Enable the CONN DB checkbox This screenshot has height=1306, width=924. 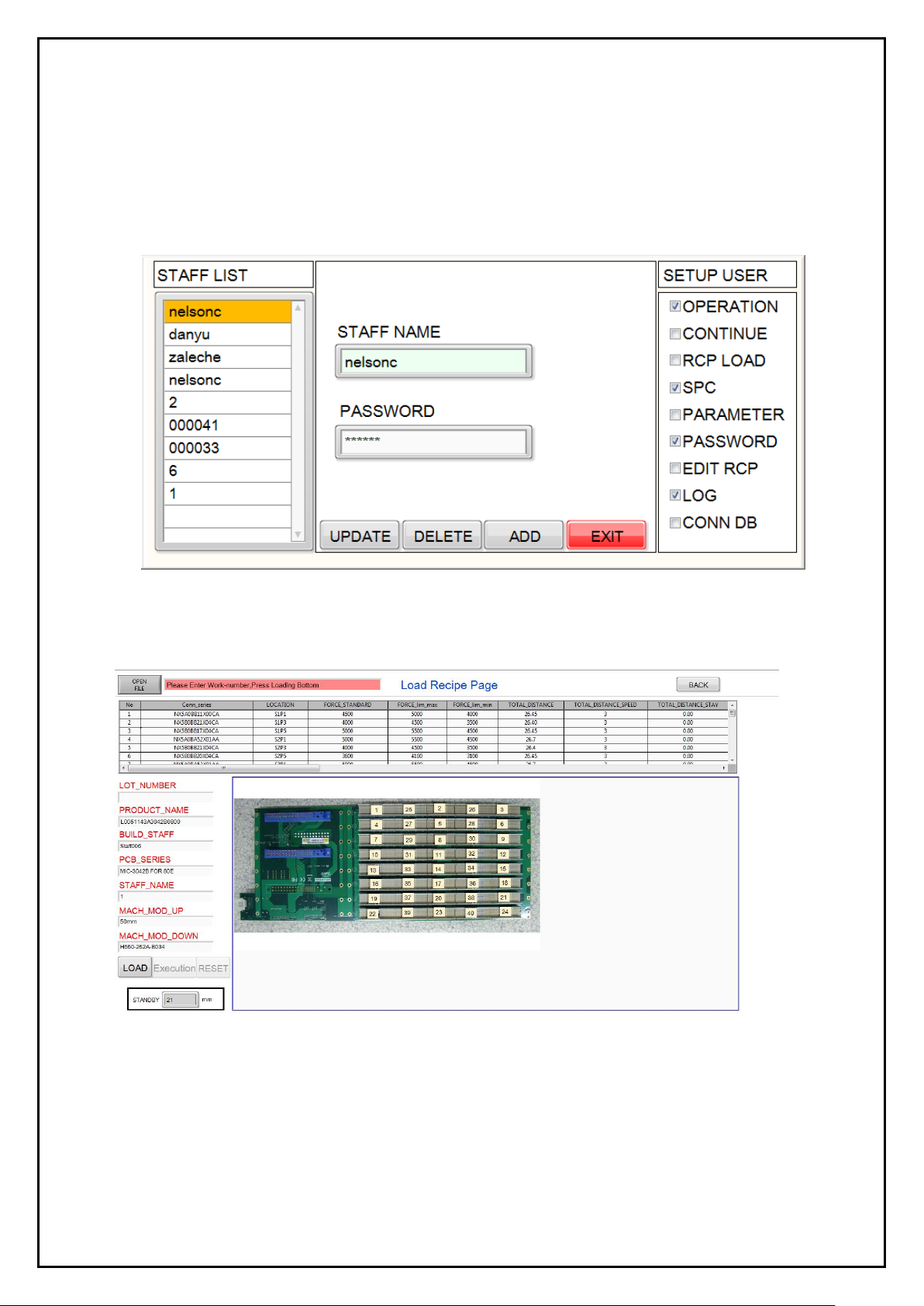[x=675, y=522]
